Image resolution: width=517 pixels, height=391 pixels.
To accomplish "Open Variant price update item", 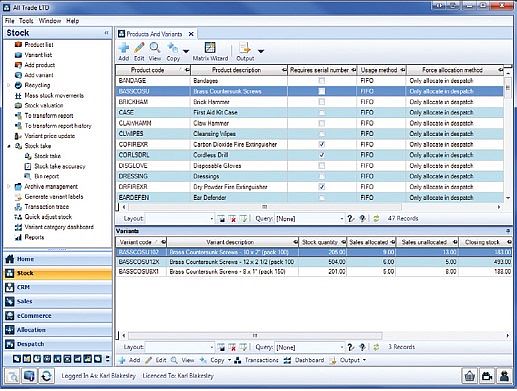I will pyautogui.click(x=50, y=136).
